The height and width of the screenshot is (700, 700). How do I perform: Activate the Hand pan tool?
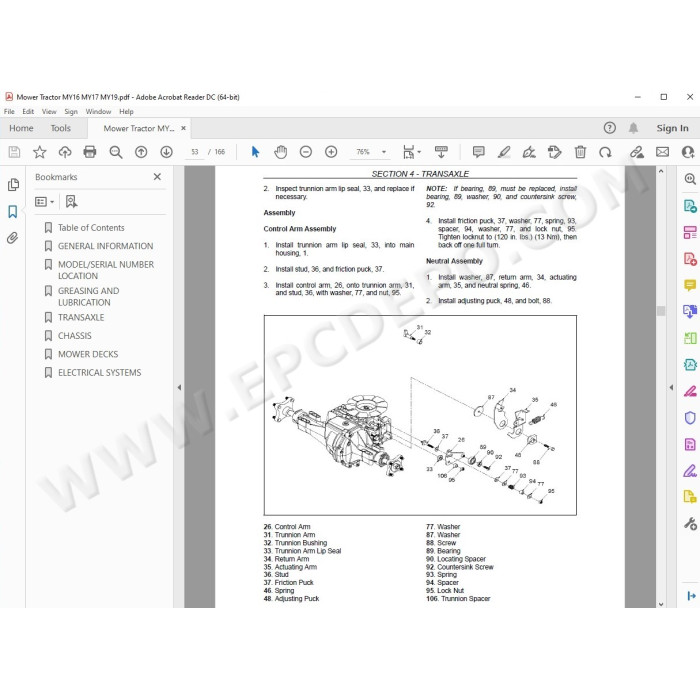click(280, 152)
